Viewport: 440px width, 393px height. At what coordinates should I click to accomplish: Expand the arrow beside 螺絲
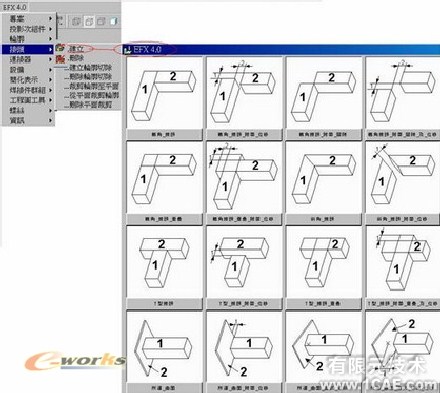click(x=50, y=110)
